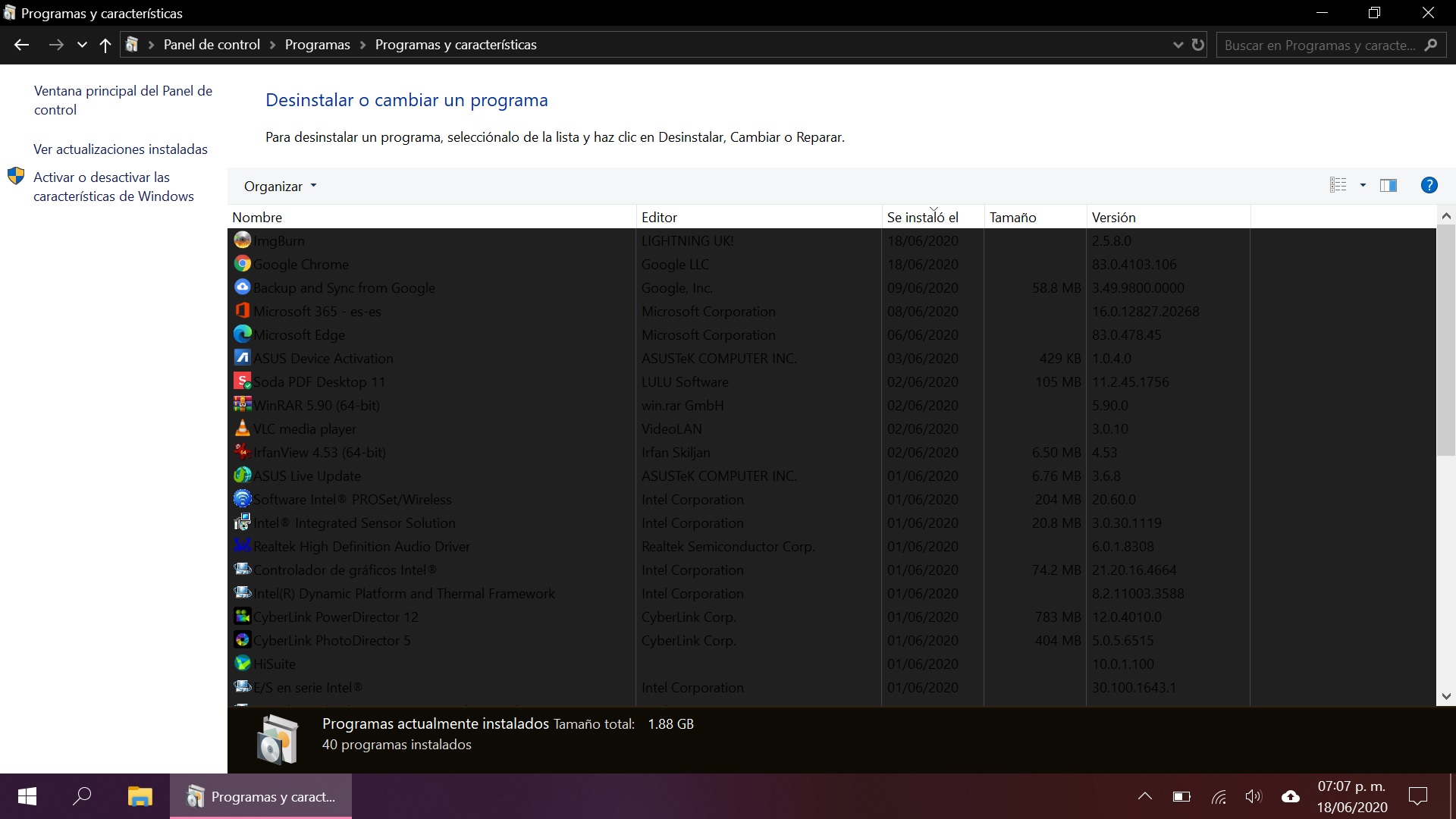
Task: Select the ASUS Live Update icon
Action: pos(243,475)
